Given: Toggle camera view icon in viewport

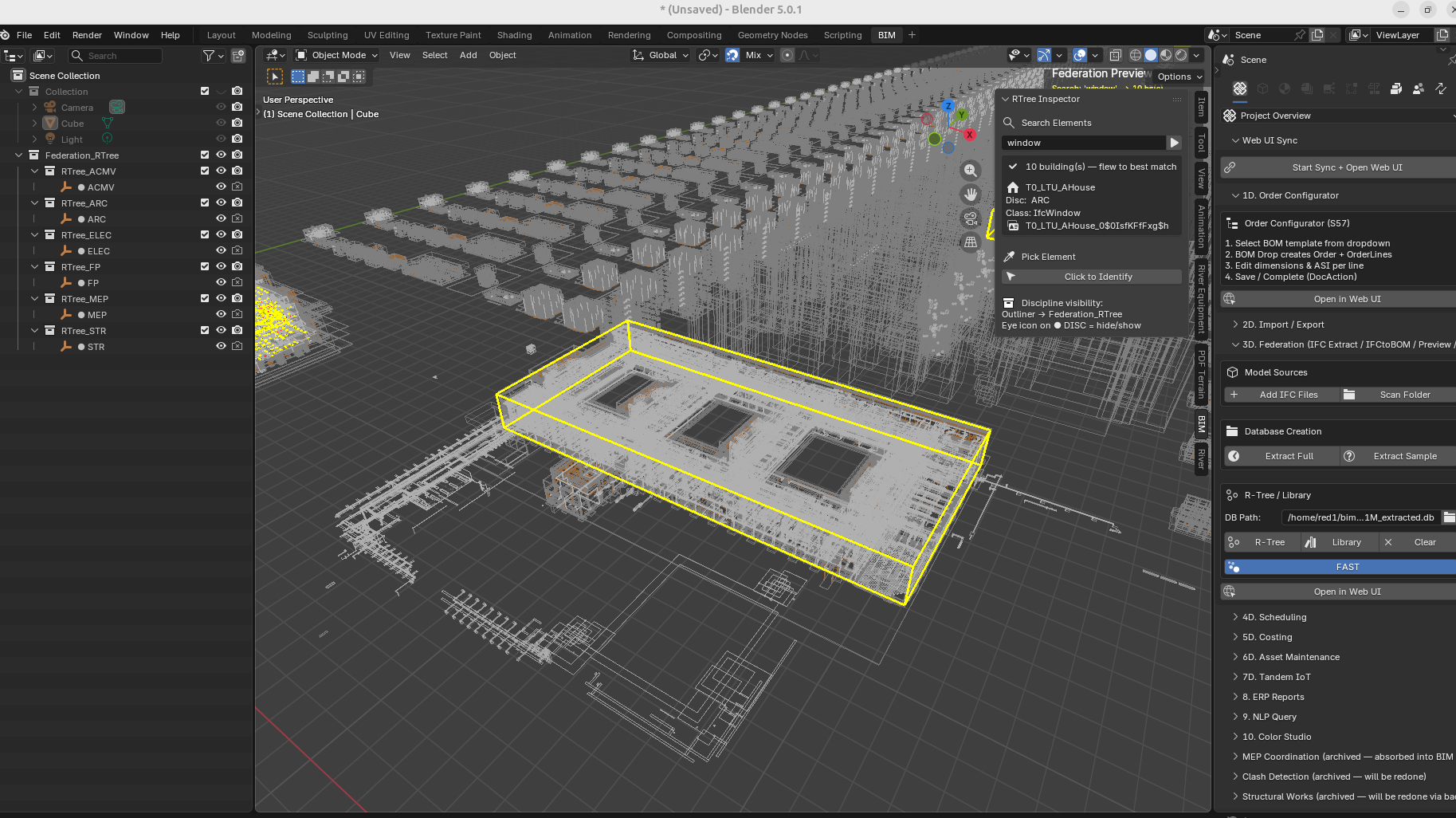Looking at the screenshot, I should (x=970, y=218).
